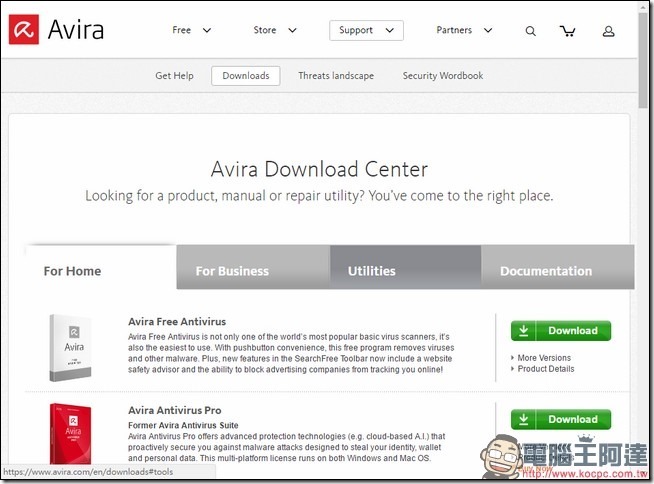654x484 pixels.
Task: Open Product Details link for Free Antivirus
Action: pos(546,368)
